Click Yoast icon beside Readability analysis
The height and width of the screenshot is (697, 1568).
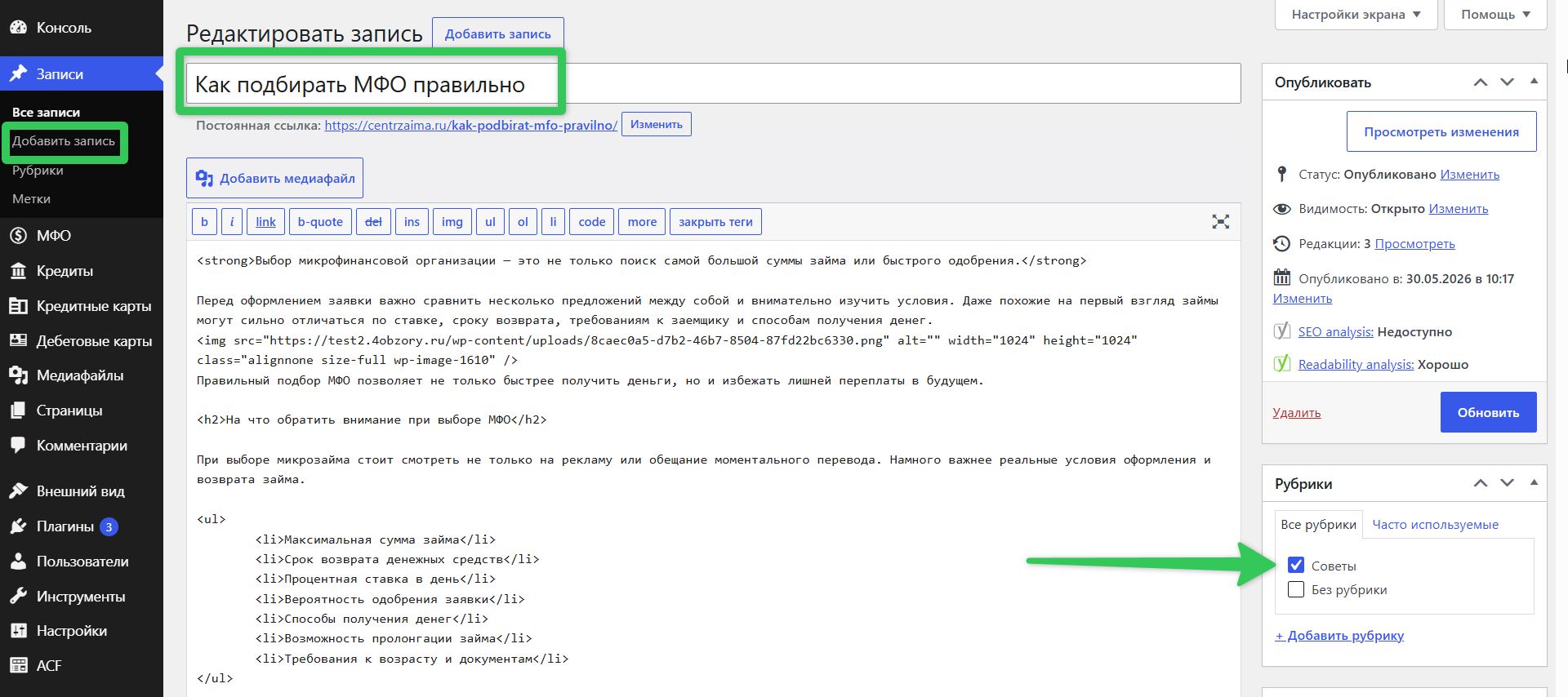(x=1282, y=363)
